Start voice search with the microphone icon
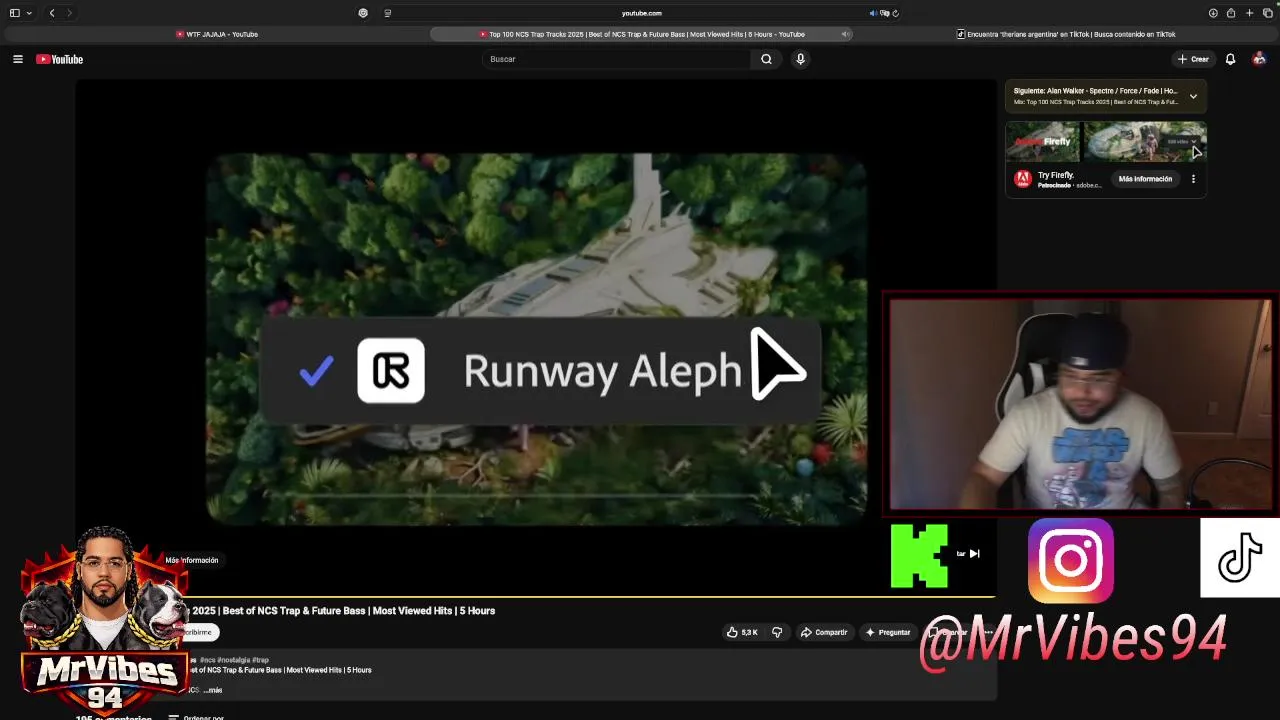 click(800, 59)
